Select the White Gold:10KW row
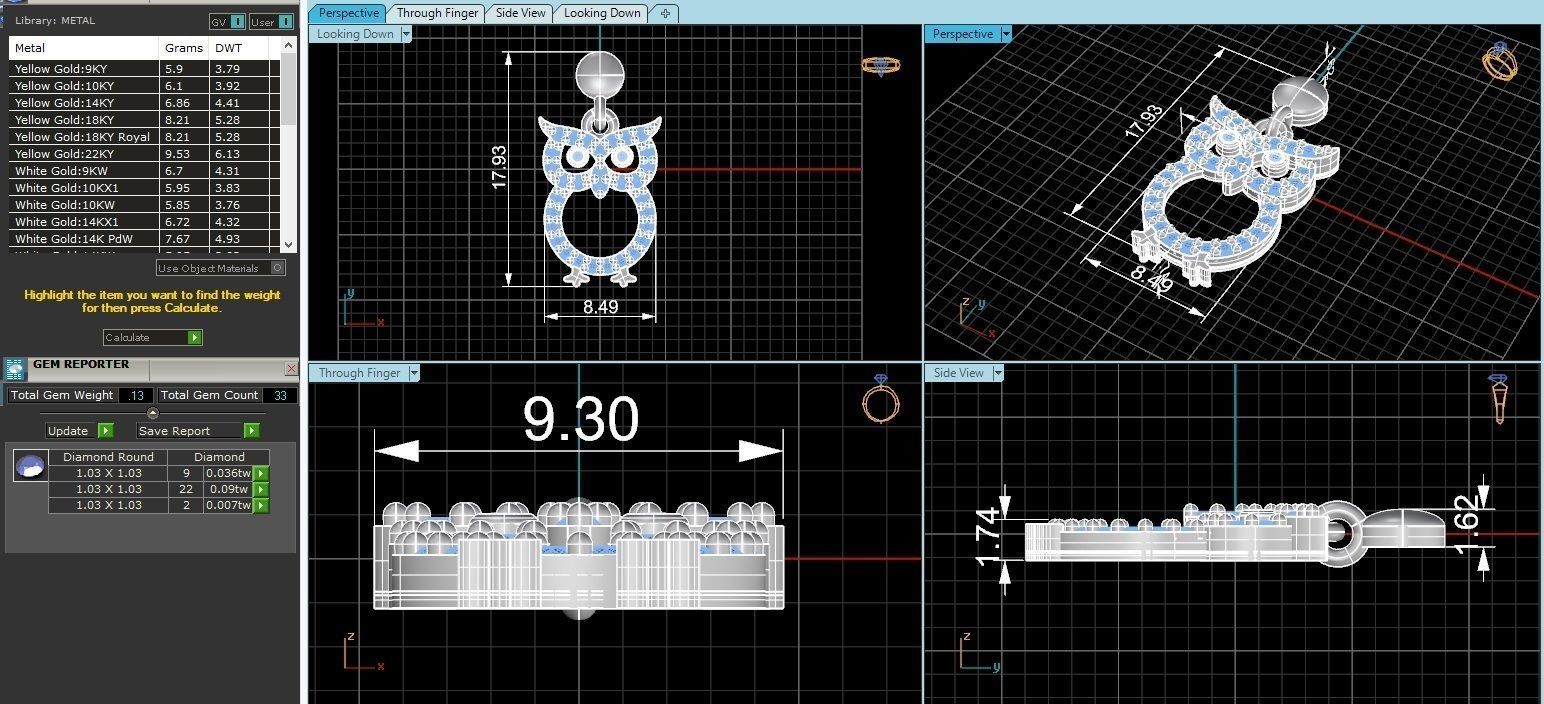The image size is (1544, 704). coord(145,205)
